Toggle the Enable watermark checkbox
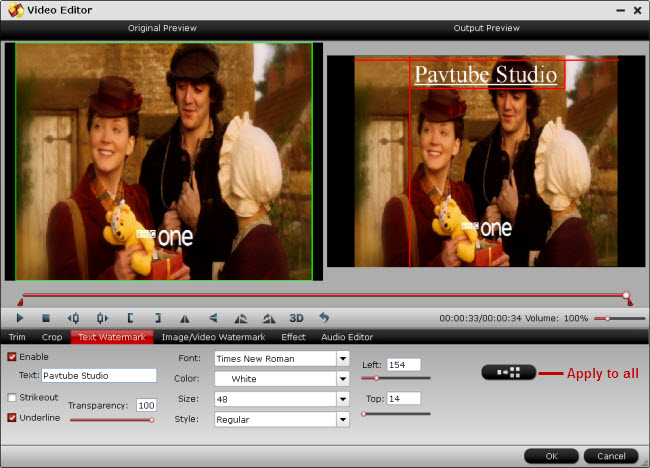The height and width of the screenshot is (468, 650). pos(12,356)
